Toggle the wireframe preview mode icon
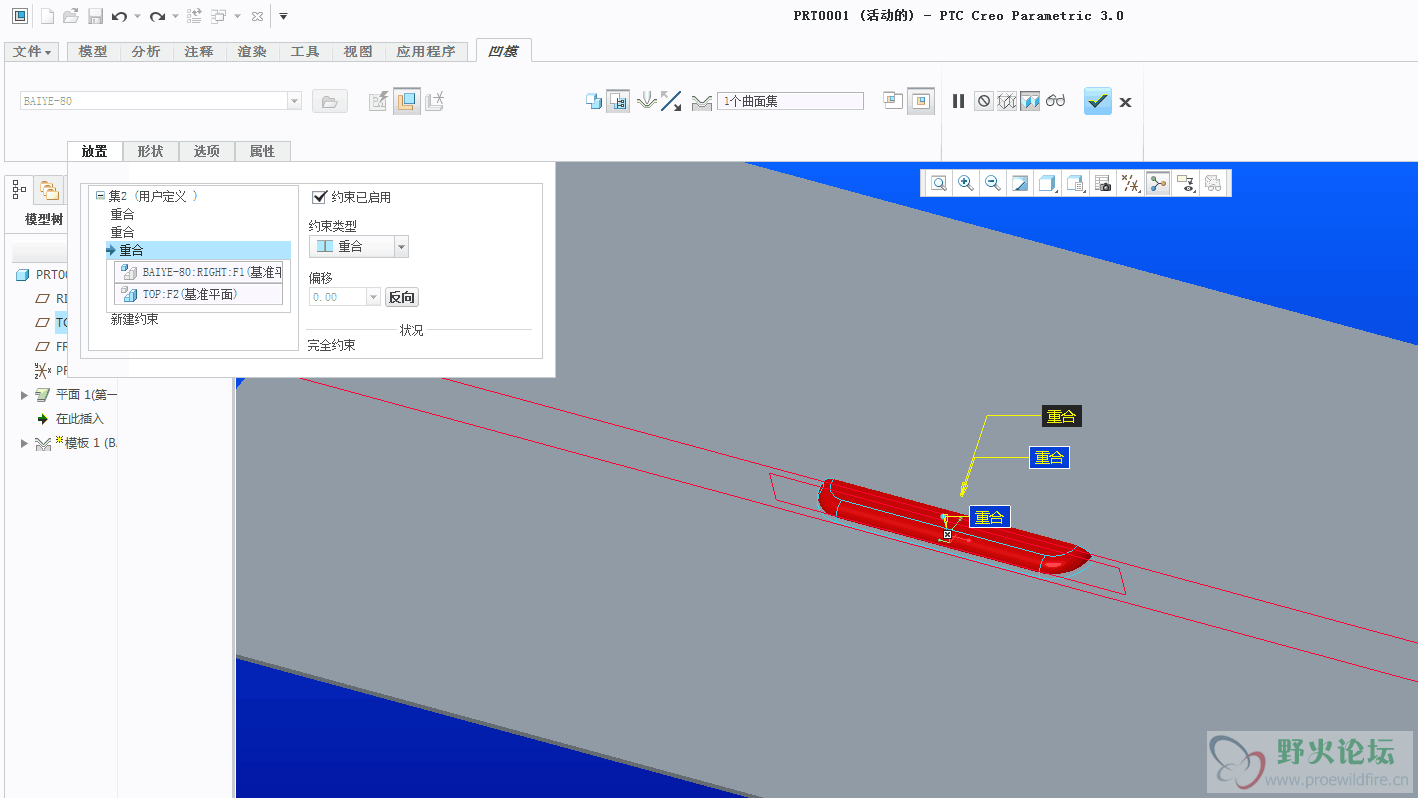Screen dimensions: 1418x798 click(1007, 101)
